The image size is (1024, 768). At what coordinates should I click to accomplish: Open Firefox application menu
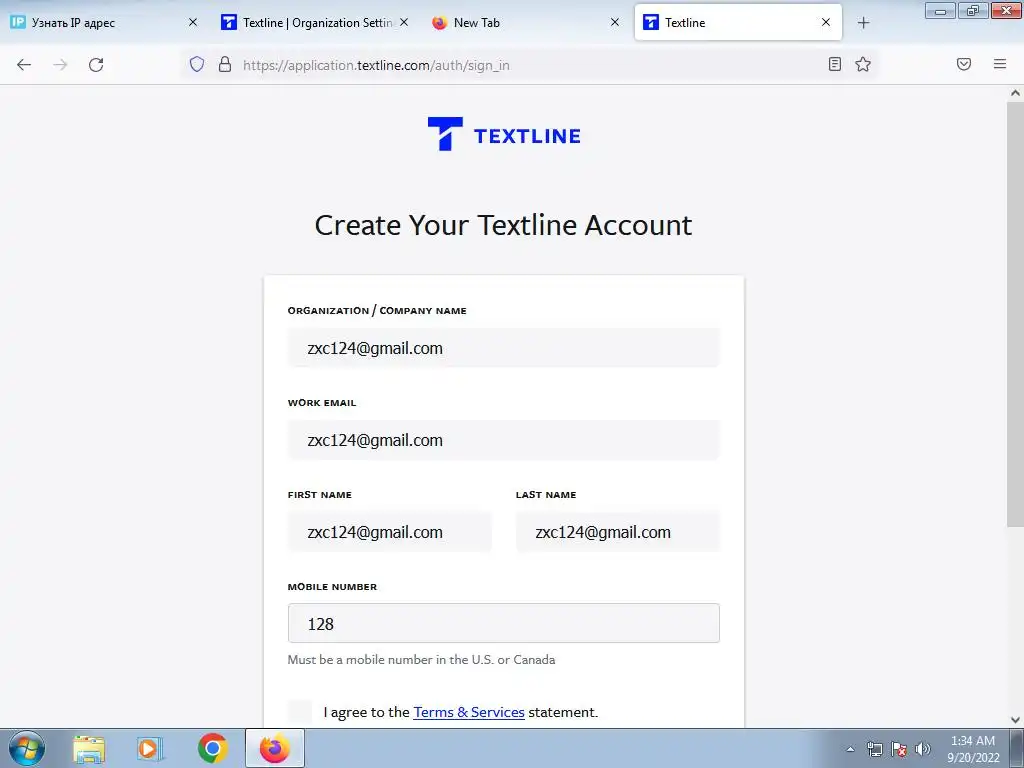(x=999, y=64)
